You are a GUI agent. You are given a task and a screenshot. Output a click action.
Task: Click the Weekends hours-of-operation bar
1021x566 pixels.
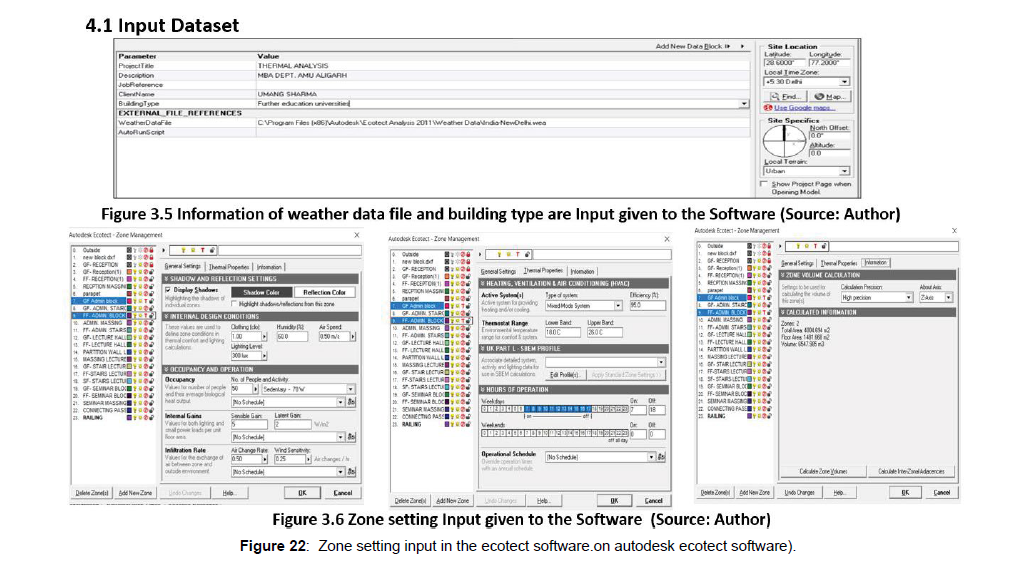tap(555, 433)
